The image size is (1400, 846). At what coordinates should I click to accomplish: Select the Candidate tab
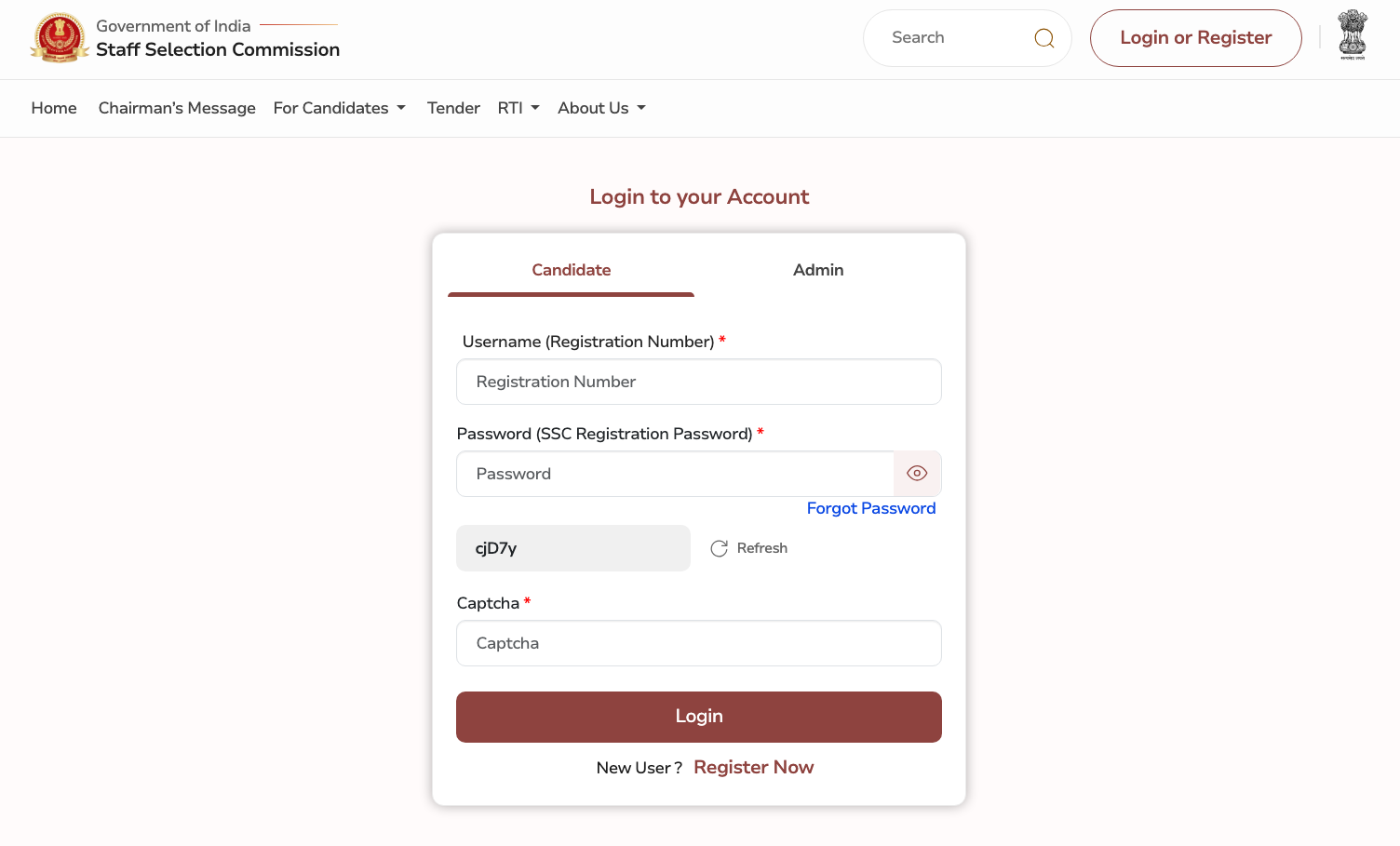pos(571,270)
